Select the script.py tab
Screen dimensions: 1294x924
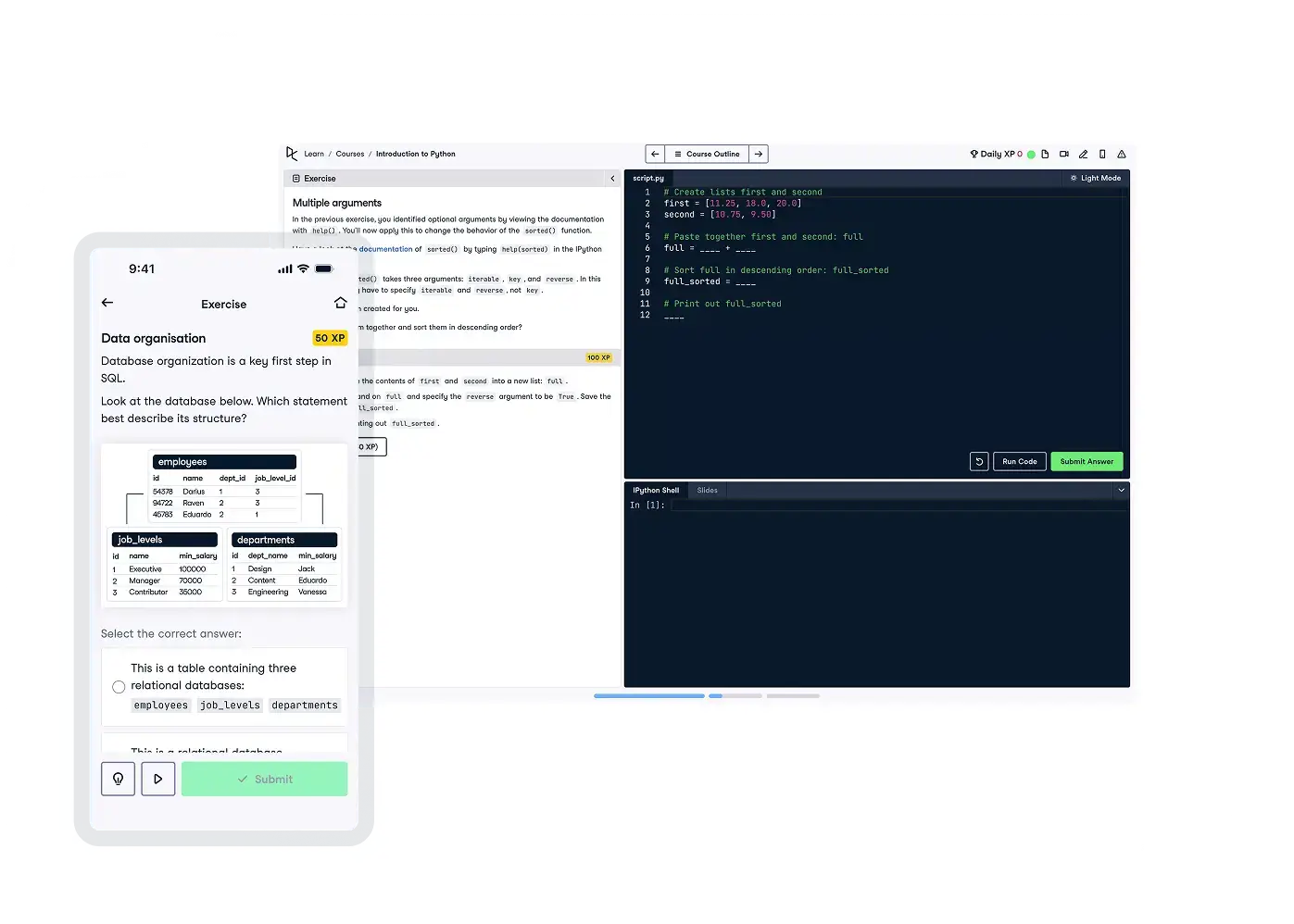[x=647, y=178]
